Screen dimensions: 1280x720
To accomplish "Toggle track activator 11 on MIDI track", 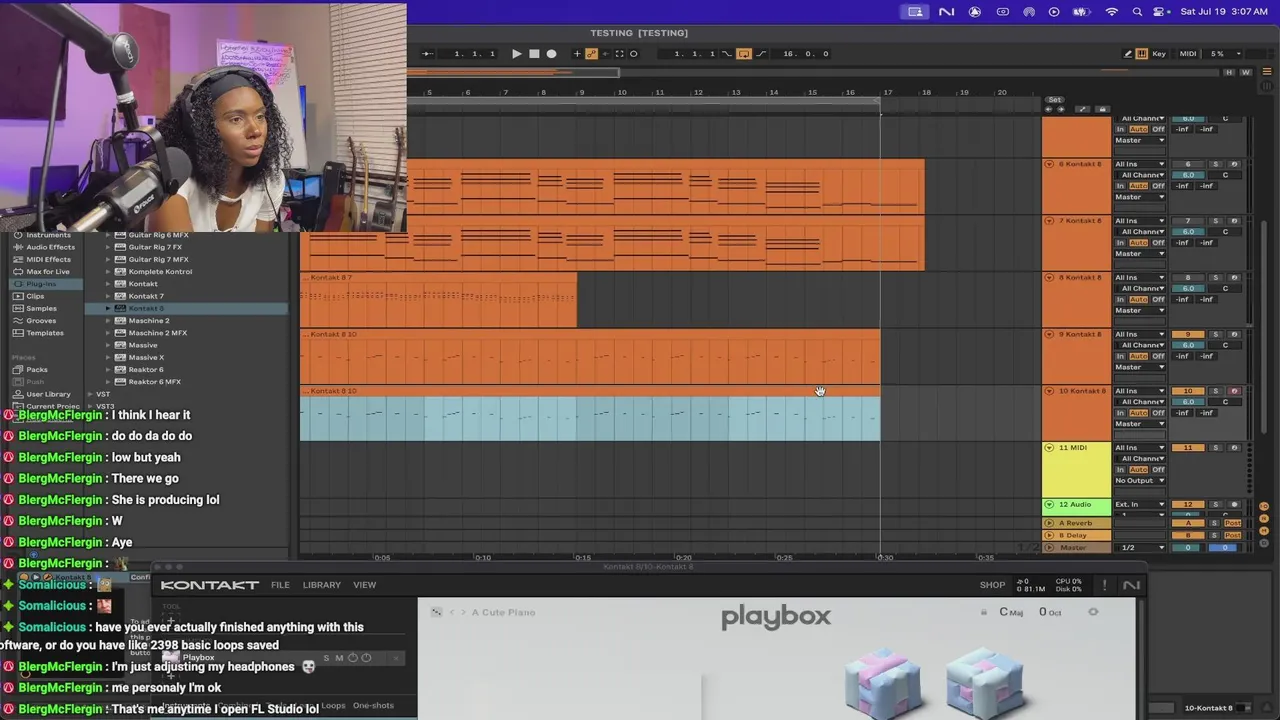I will 1188,447.
